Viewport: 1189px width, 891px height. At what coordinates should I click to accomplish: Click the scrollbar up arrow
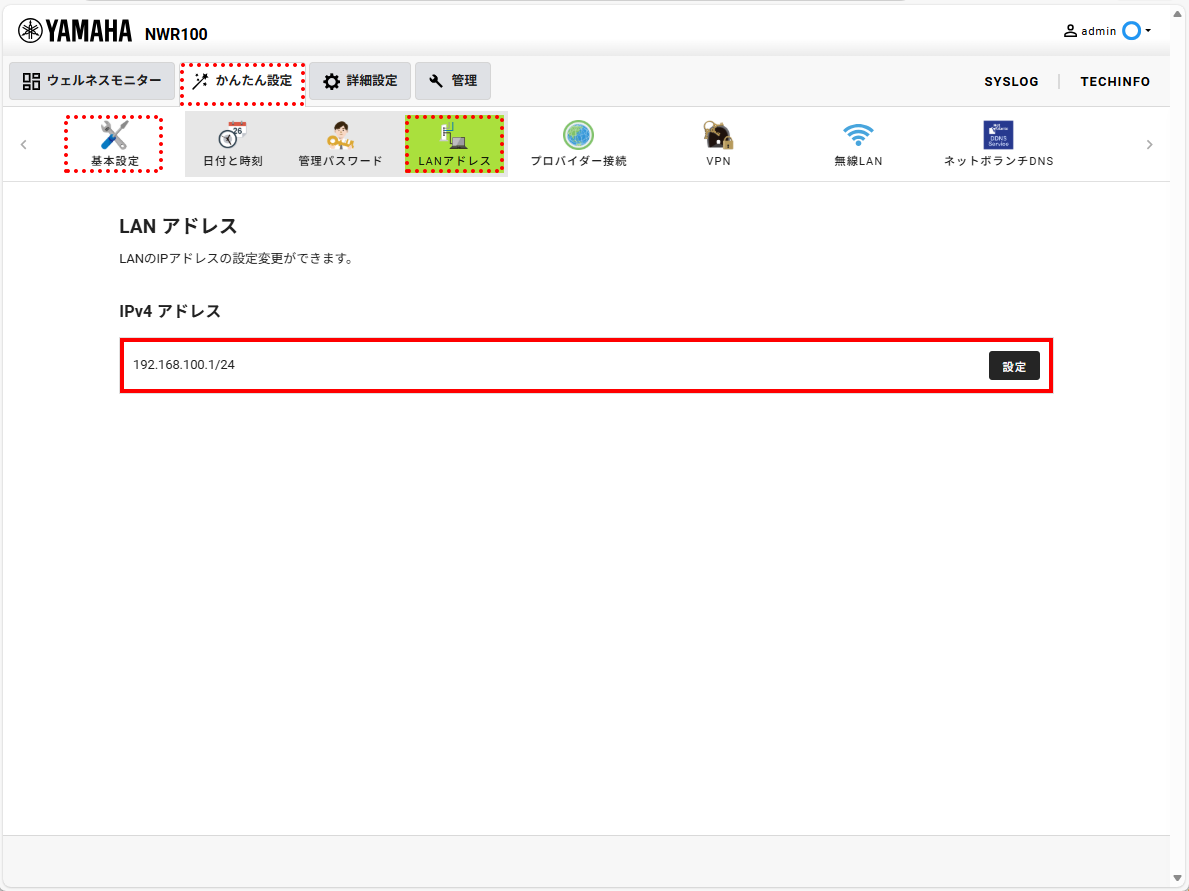coord(1178,14)
